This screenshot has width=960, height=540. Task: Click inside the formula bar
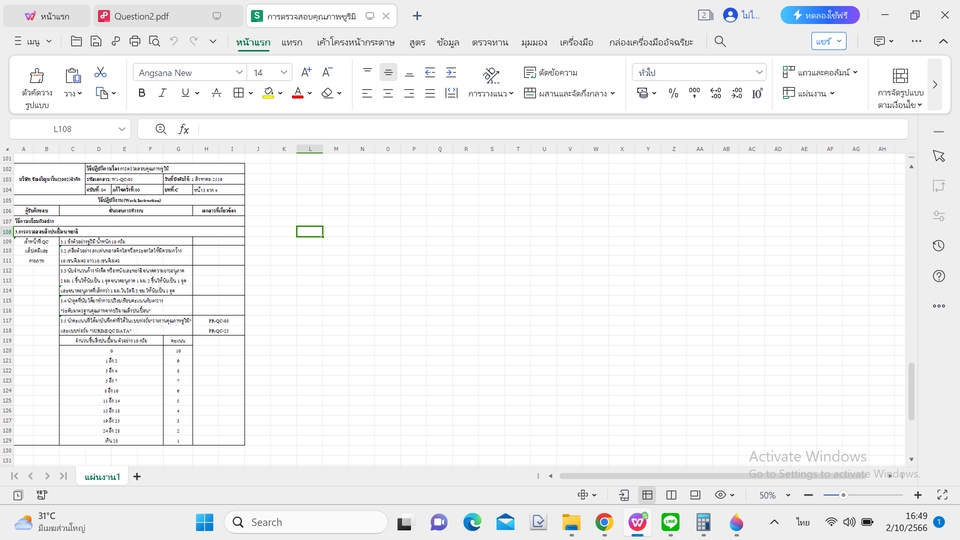551,129
